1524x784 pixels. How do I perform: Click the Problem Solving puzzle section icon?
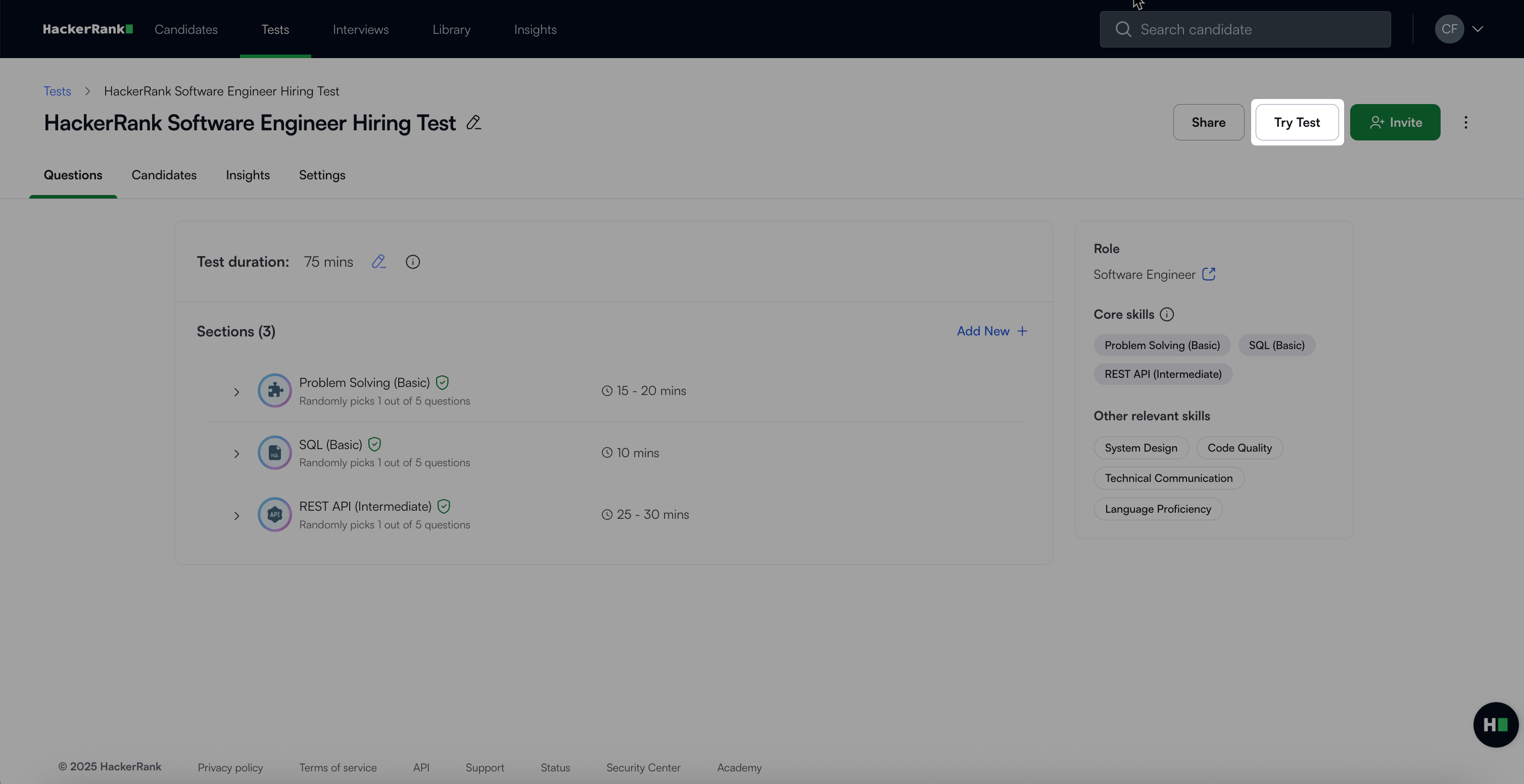click(x=274, y=390)
